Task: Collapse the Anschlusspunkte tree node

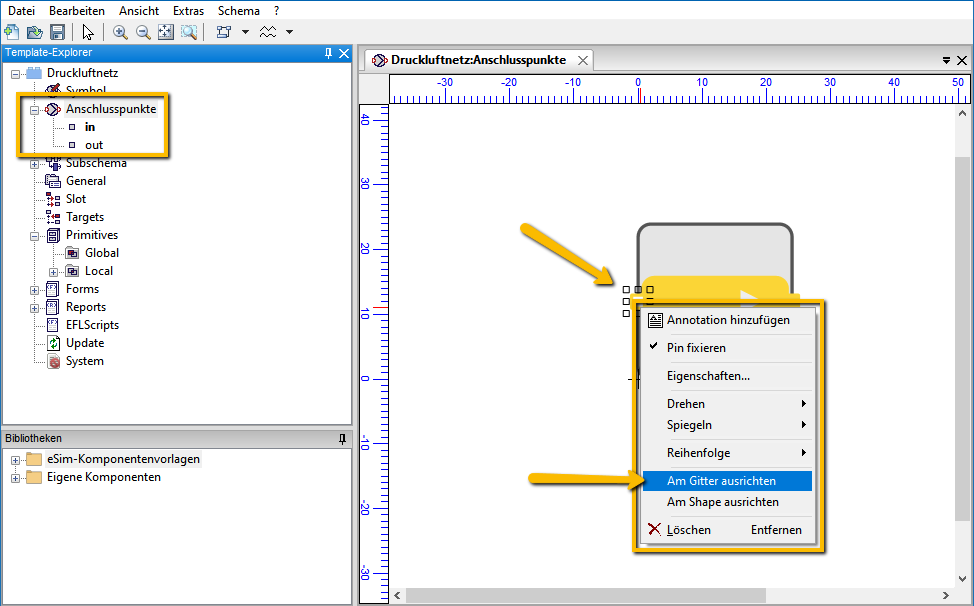Action: pos(35,110)
